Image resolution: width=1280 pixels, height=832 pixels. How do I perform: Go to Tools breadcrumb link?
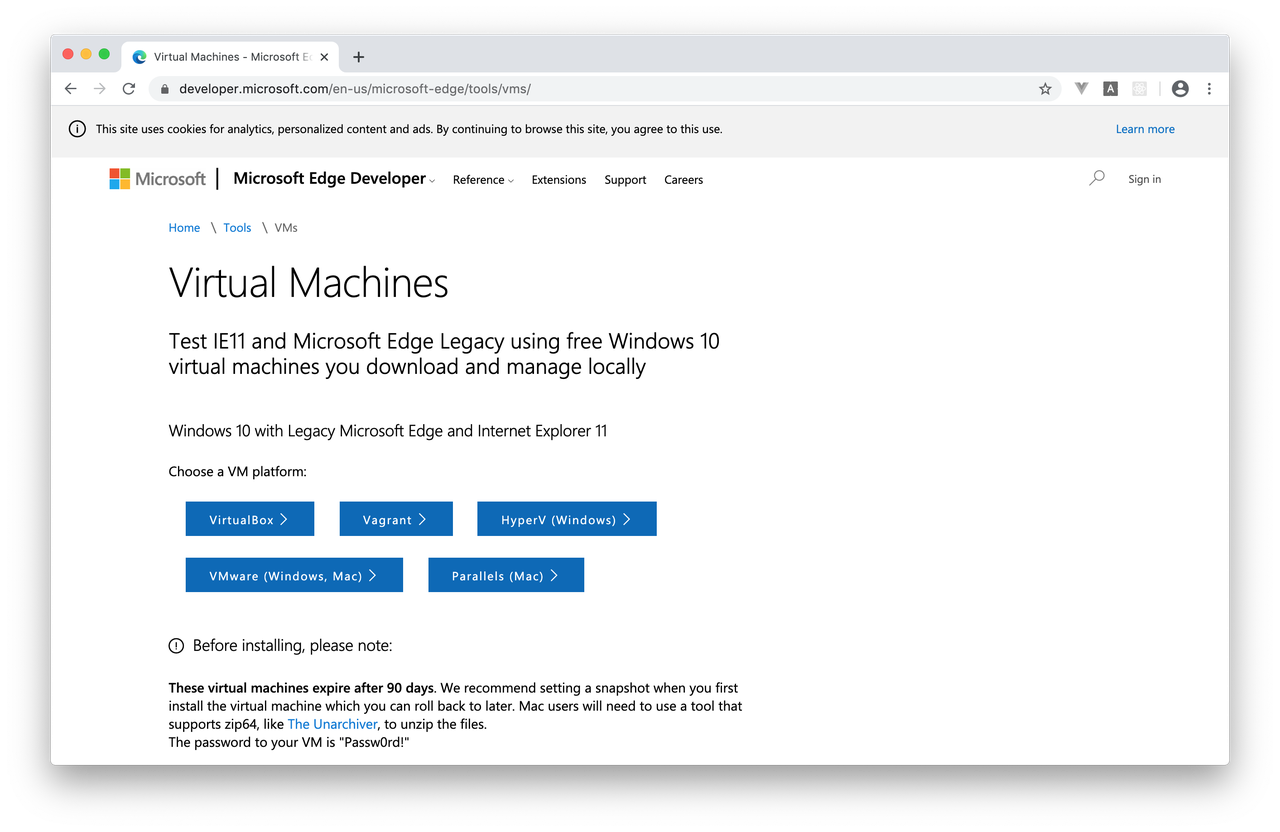[237, 228]
